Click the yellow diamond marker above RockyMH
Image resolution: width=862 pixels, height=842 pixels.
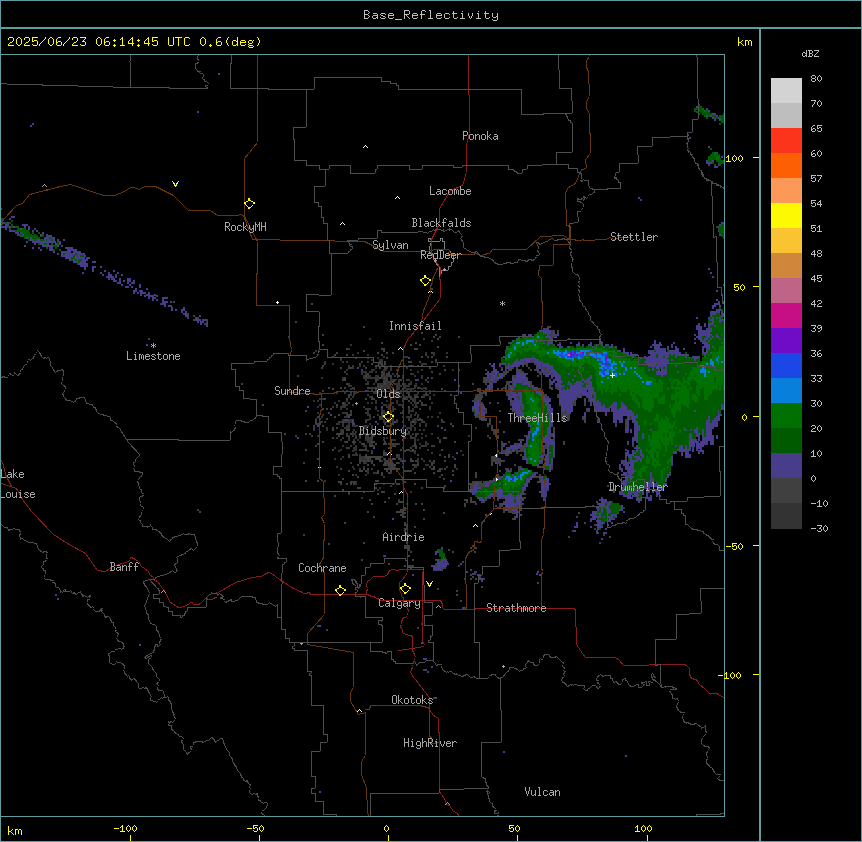(250, 203)
